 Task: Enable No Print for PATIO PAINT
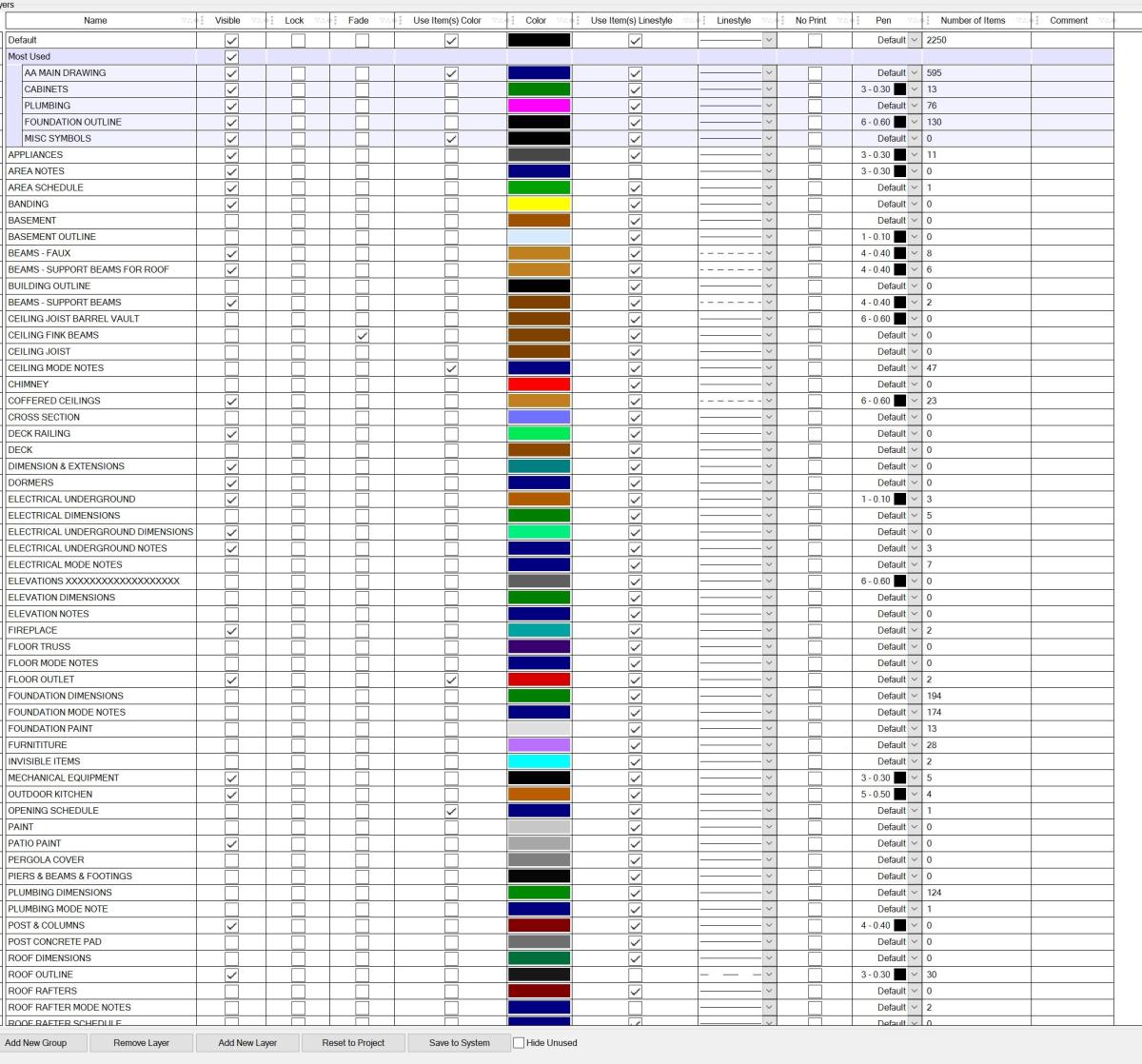[x=815, y=843]
